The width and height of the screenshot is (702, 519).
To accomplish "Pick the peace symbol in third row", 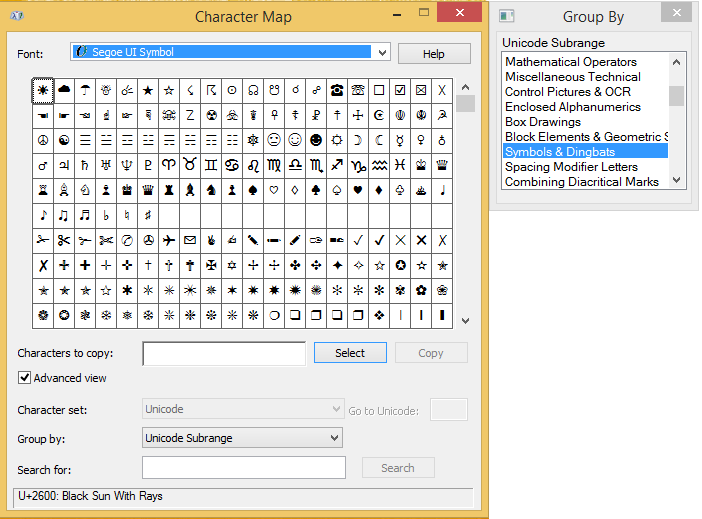I will [43, 140].
